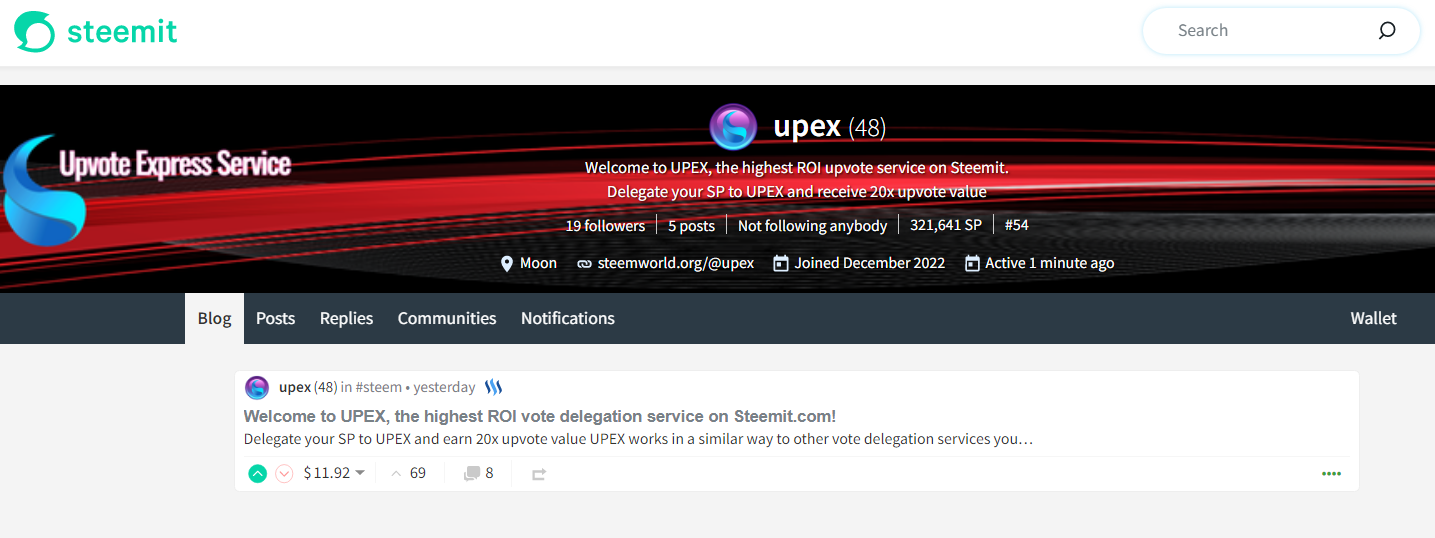Image resolution: width=1435 pixels, height=538 pixels.
Task: Click the reputation (48) beside the banner username
Action: pyautogui.click(x=867, y=128)
